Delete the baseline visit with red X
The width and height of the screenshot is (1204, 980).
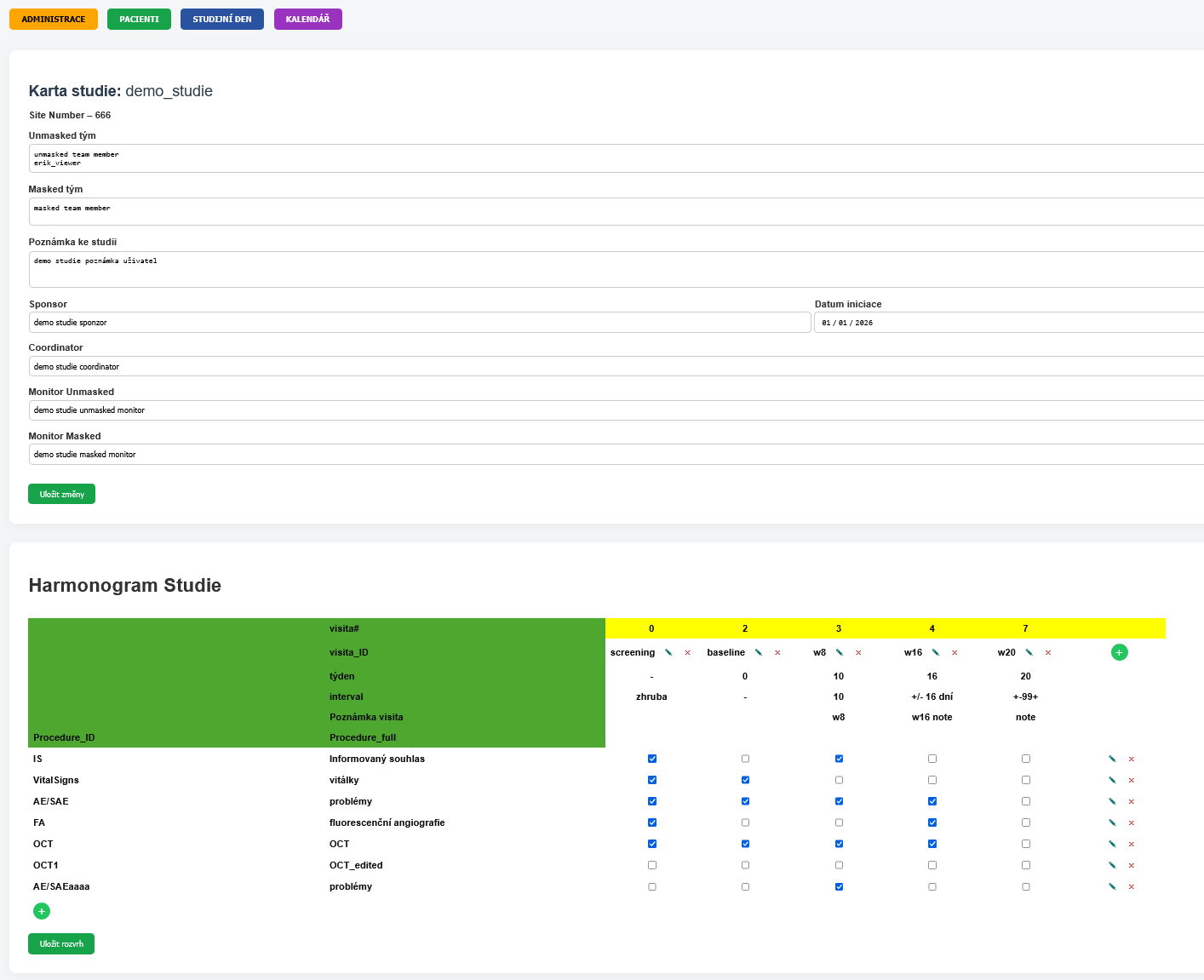click(x=777, y=652)
